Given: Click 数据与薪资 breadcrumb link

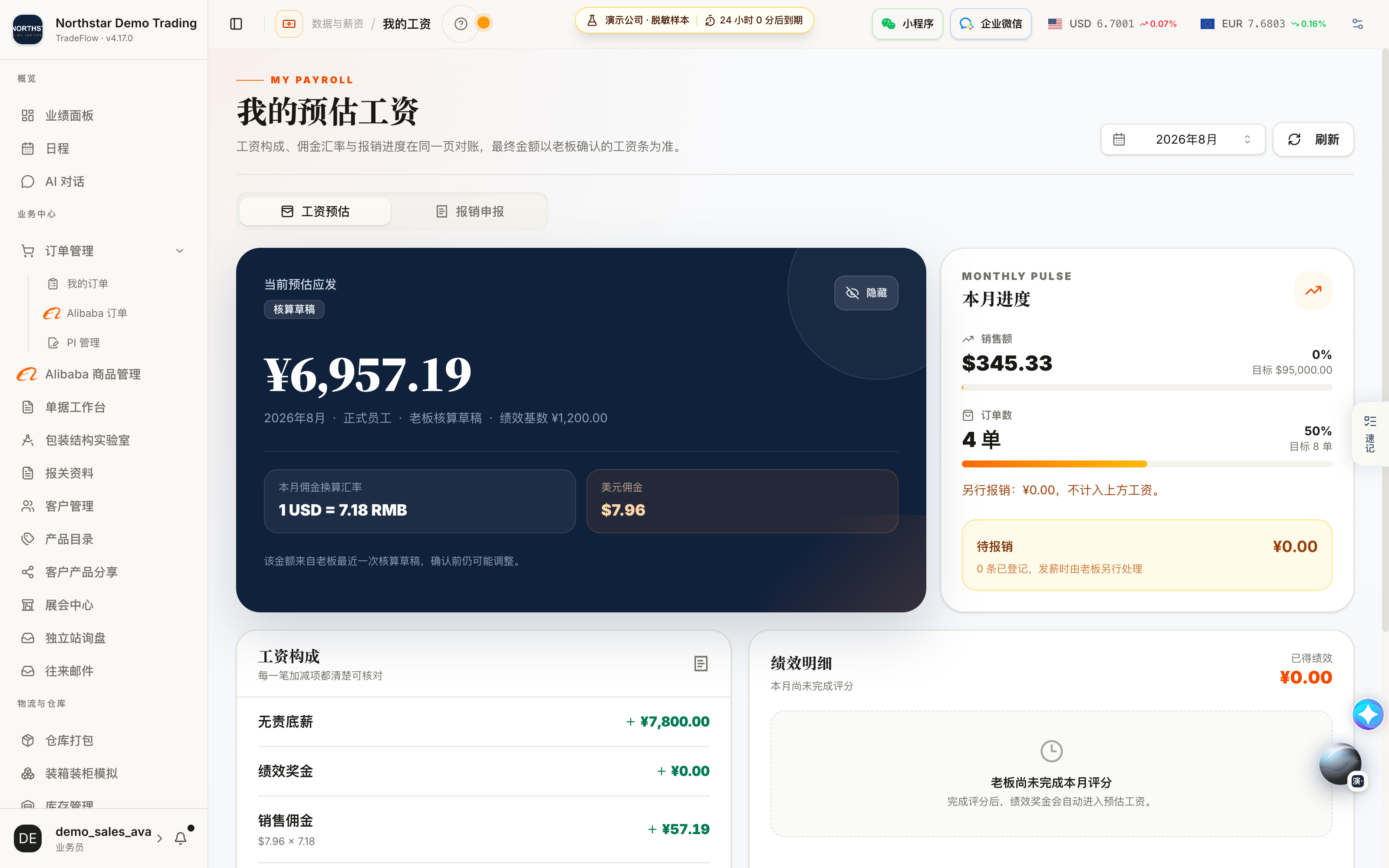Looking at the screenshot, I should pyautogui.click(x=338, y=23).
